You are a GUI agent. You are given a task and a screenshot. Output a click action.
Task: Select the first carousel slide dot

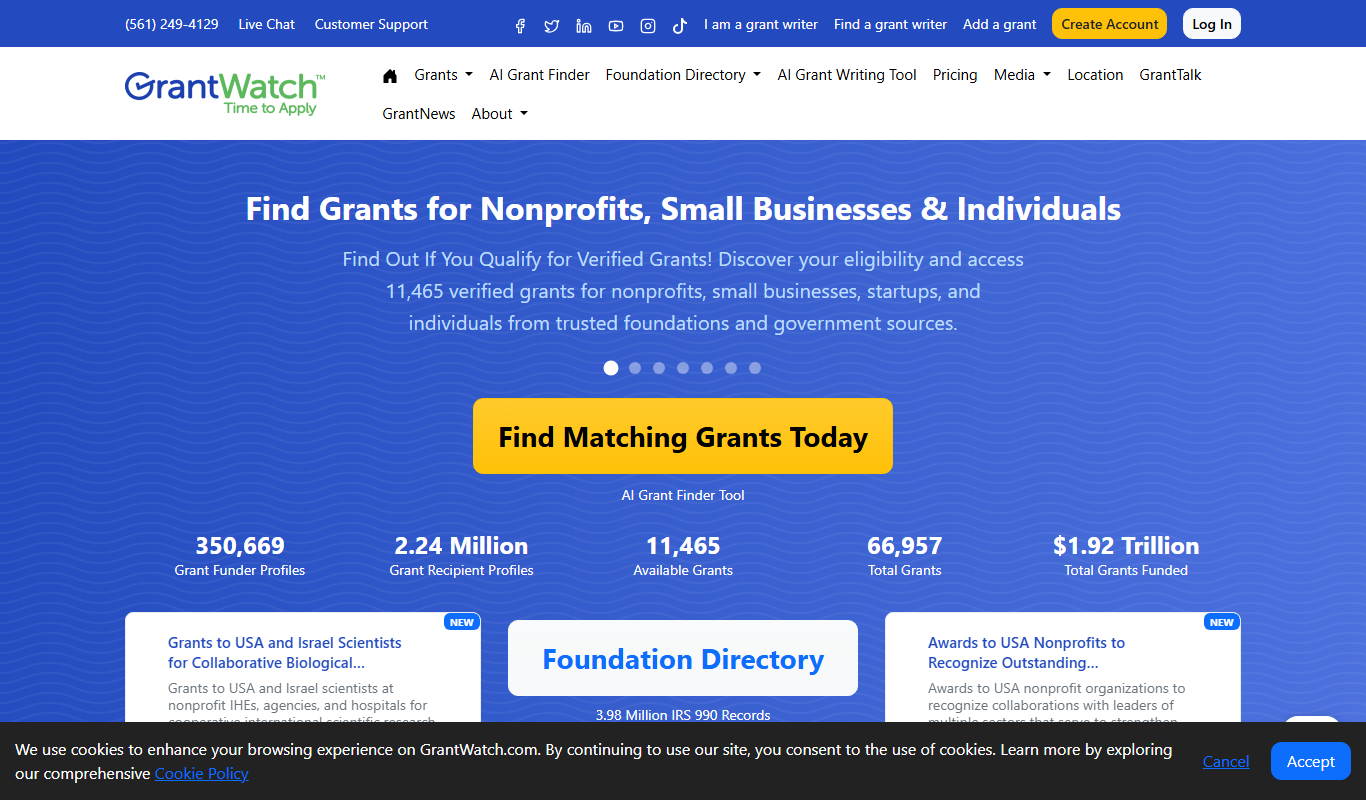tap(611, 368)
